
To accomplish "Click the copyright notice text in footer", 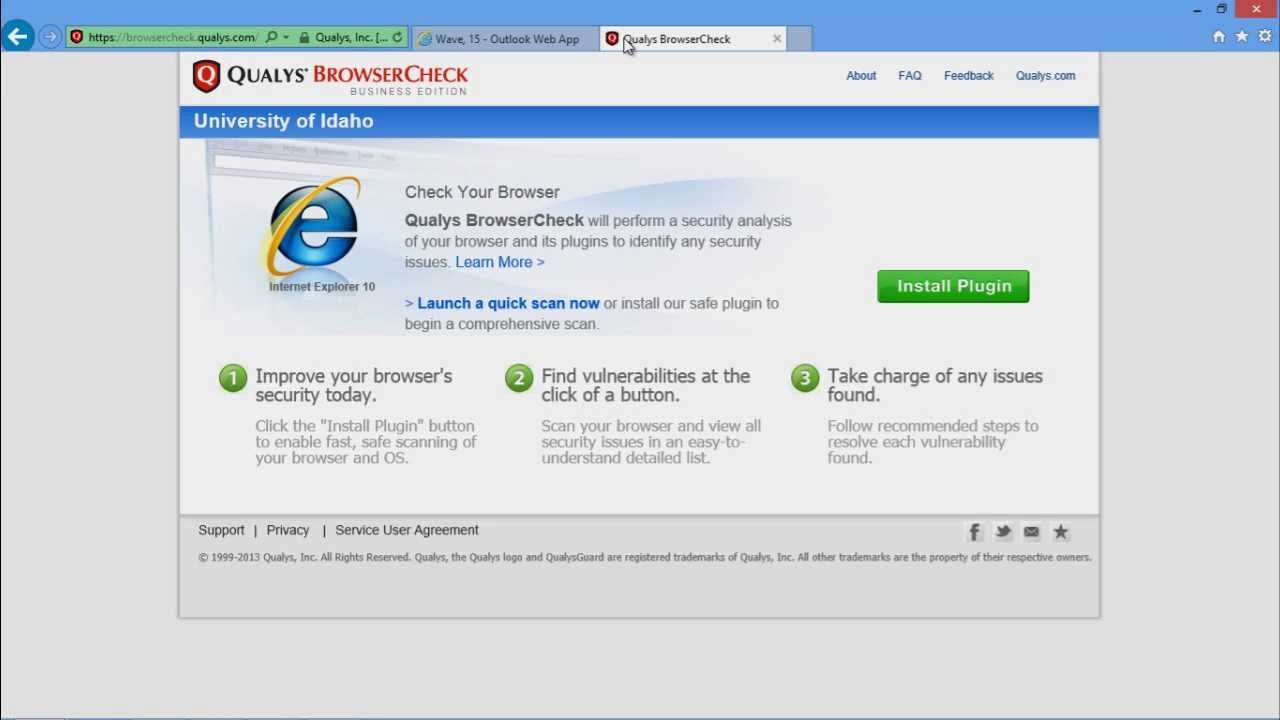I will coord(645,557).
